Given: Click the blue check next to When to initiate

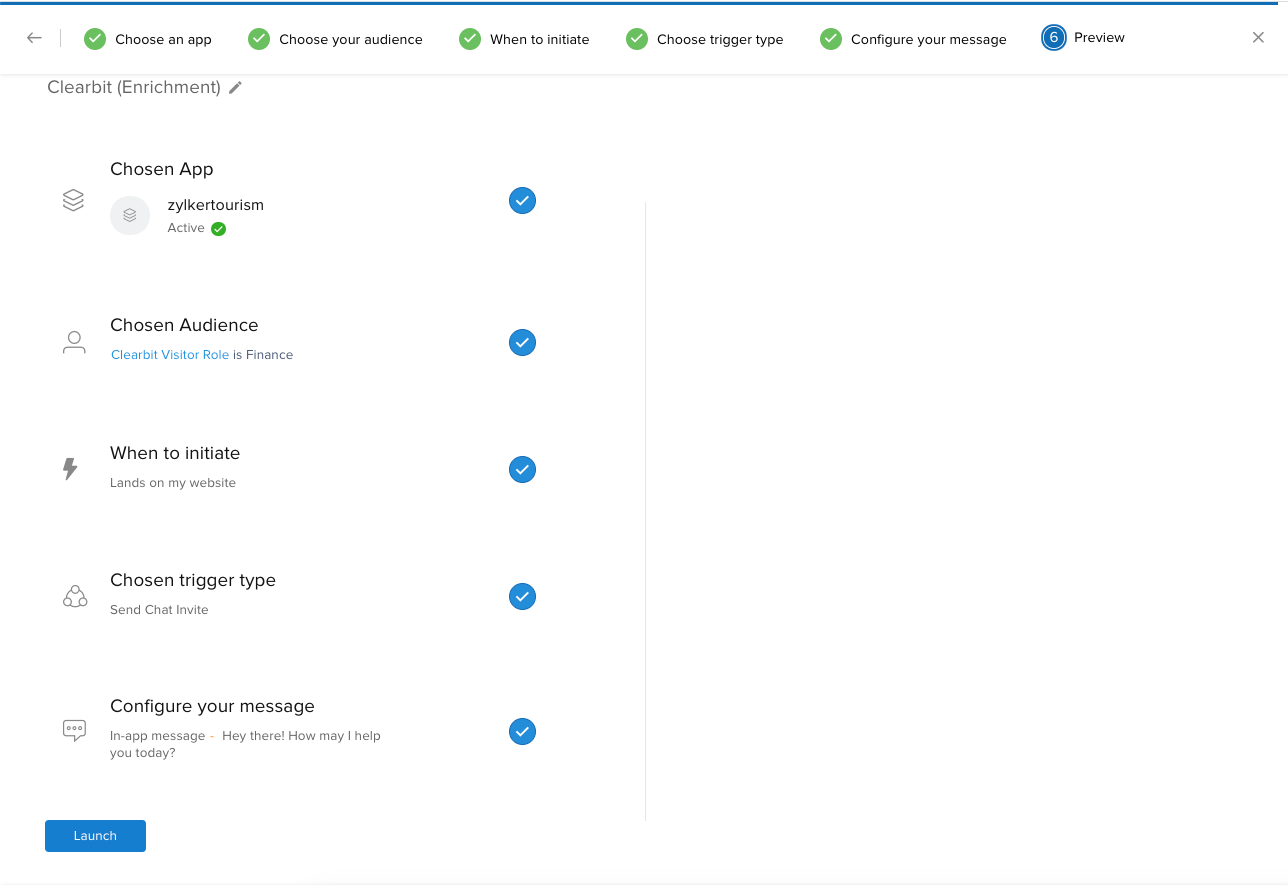Looking at the screenshot, I should [x=522, y=470].
